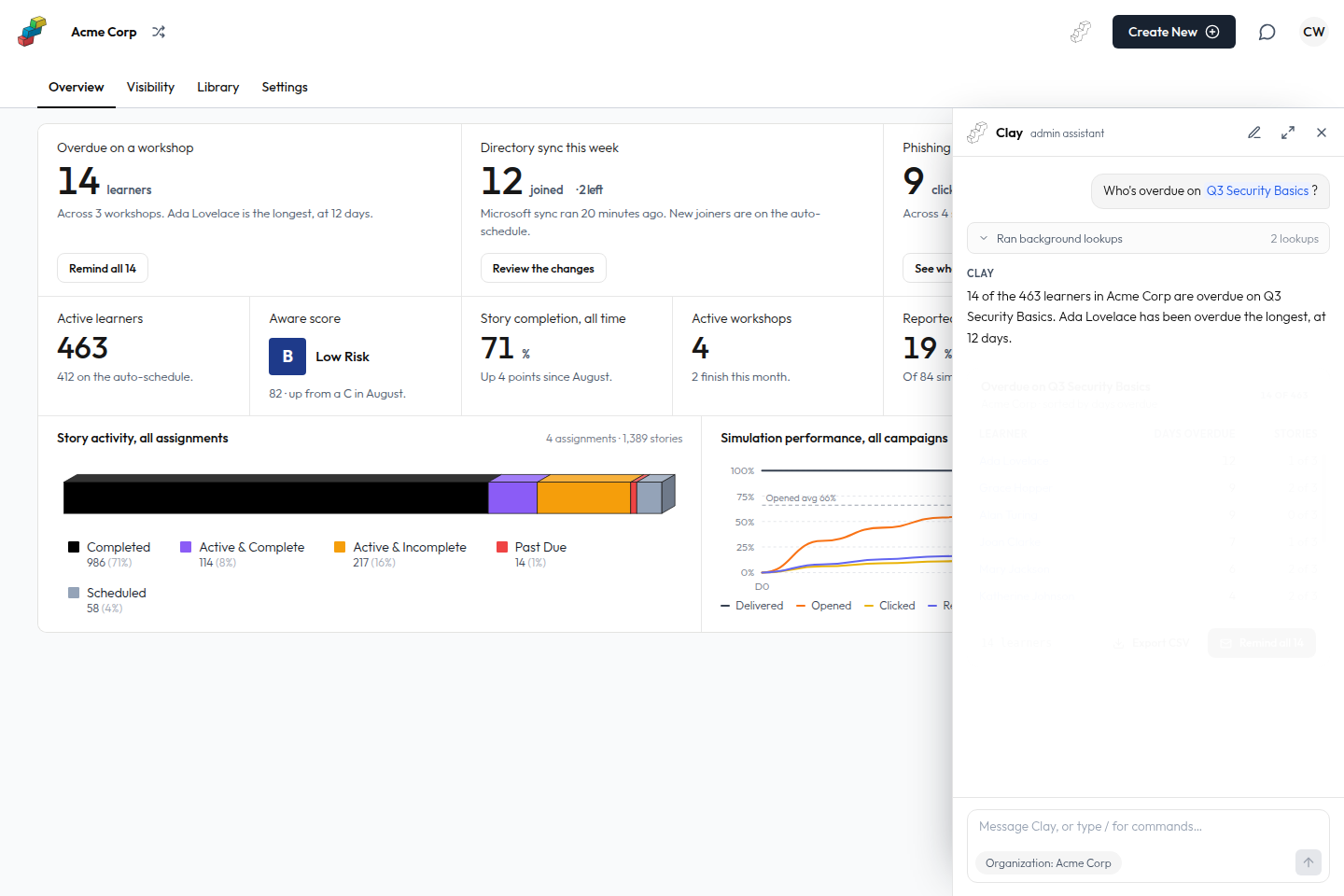Click the "Opened avg 66%" chart label
Screen dimensions: 1344x896
(801, 498)
